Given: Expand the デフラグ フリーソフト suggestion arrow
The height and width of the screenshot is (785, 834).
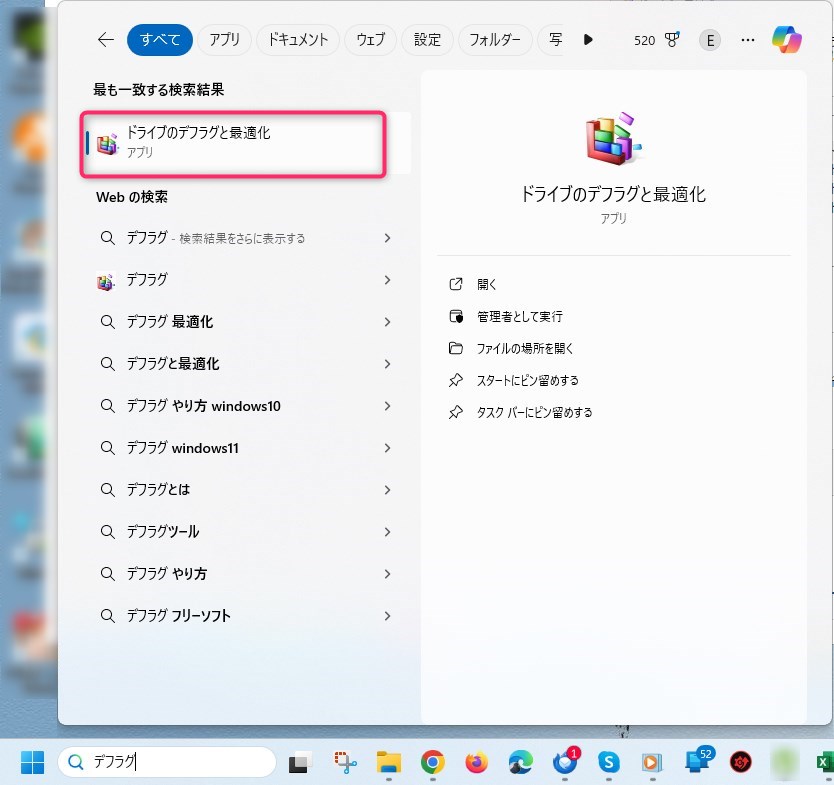Looking at the screenshot, I should (387, 616).
